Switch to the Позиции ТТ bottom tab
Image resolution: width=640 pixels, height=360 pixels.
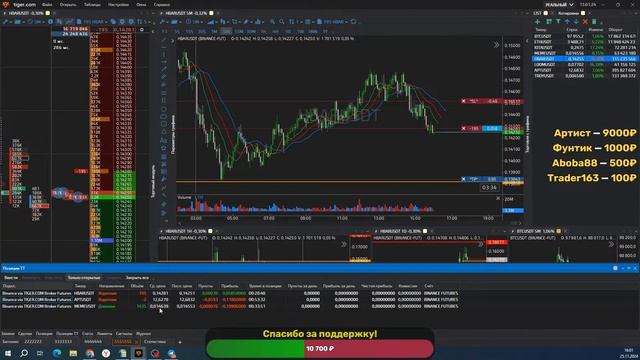click(67, 333)
